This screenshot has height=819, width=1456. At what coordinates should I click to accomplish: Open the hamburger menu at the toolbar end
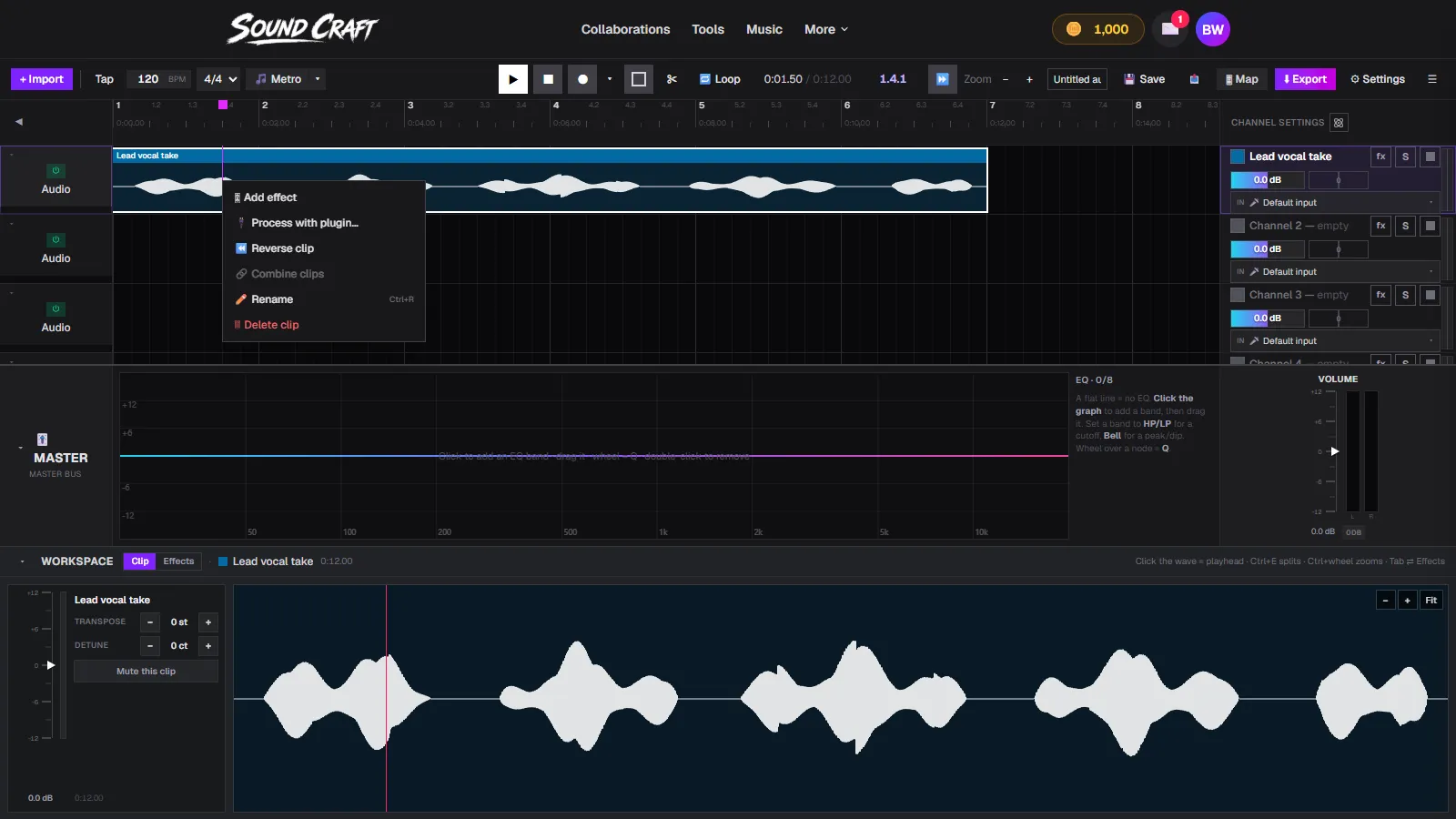(x=1431, y=79)
